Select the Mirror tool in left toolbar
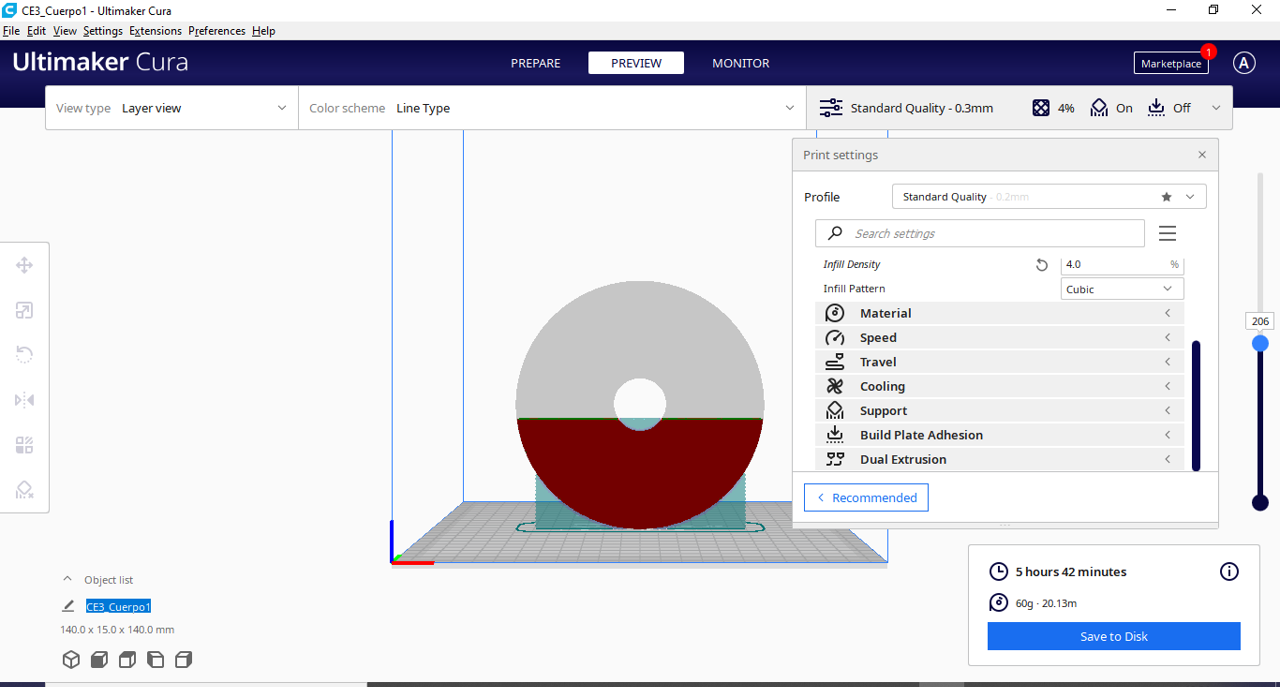This screenshot has height=687, width=1280. point(25,400)
